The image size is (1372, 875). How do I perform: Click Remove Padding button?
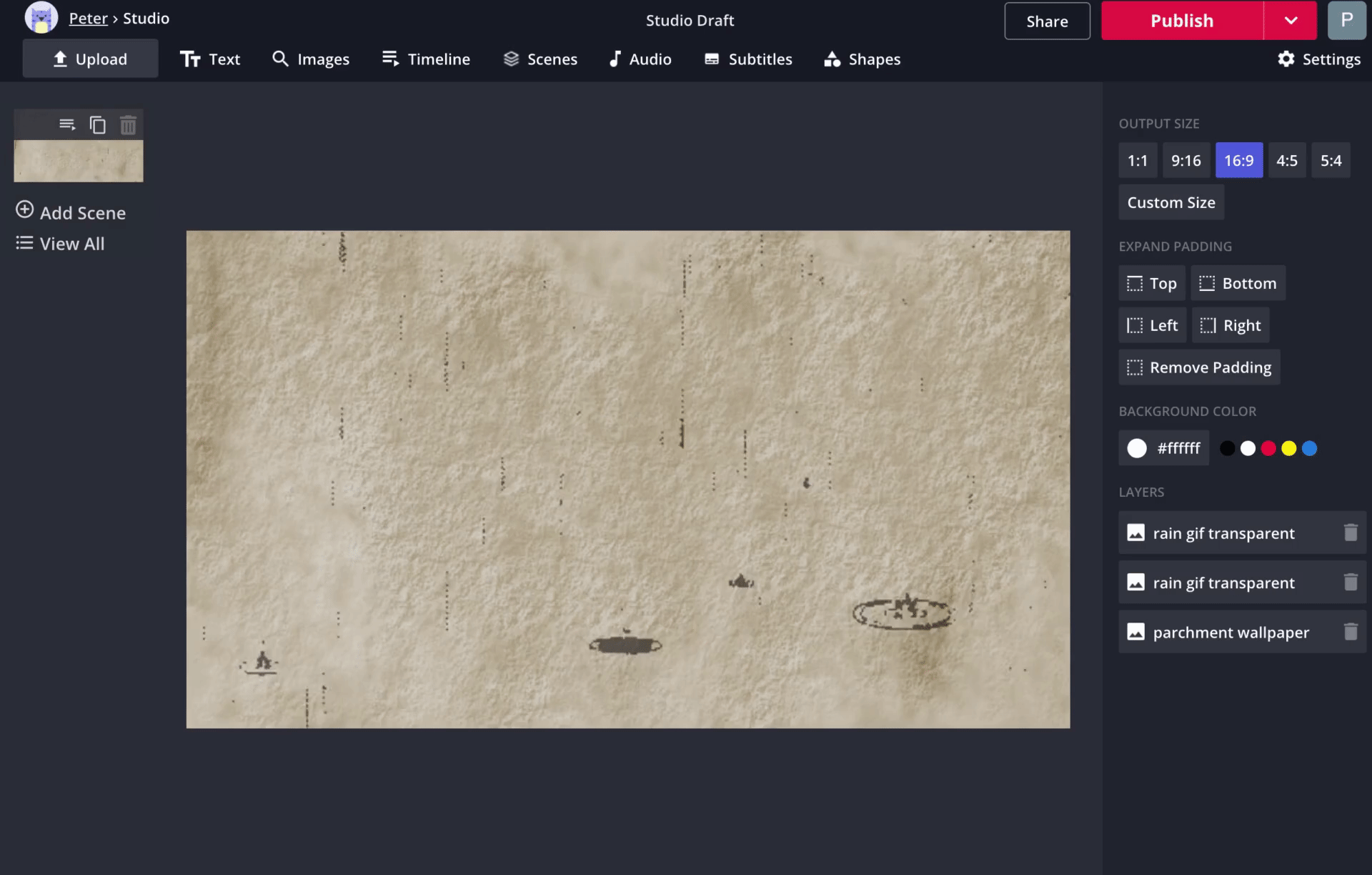click(1199, 367)
